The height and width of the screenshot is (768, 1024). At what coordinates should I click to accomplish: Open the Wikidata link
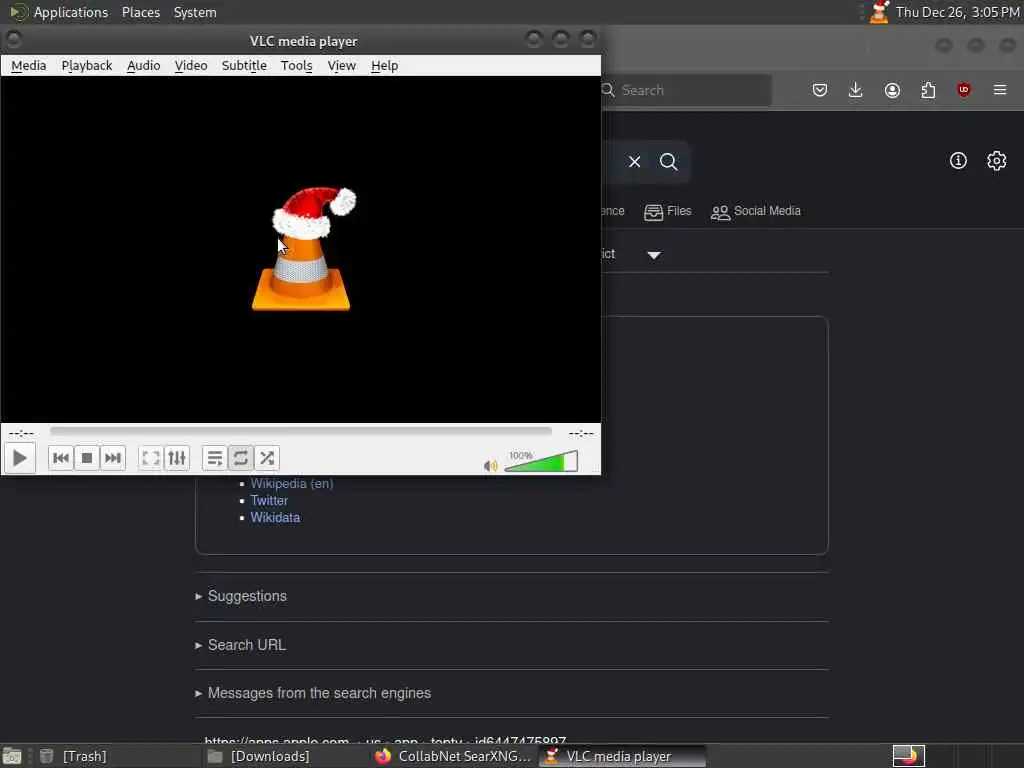[275, 517]
